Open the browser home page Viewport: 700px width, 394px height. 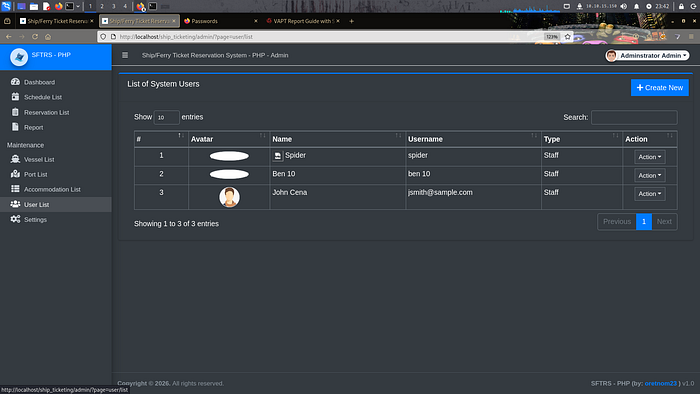tap(48, 37)
